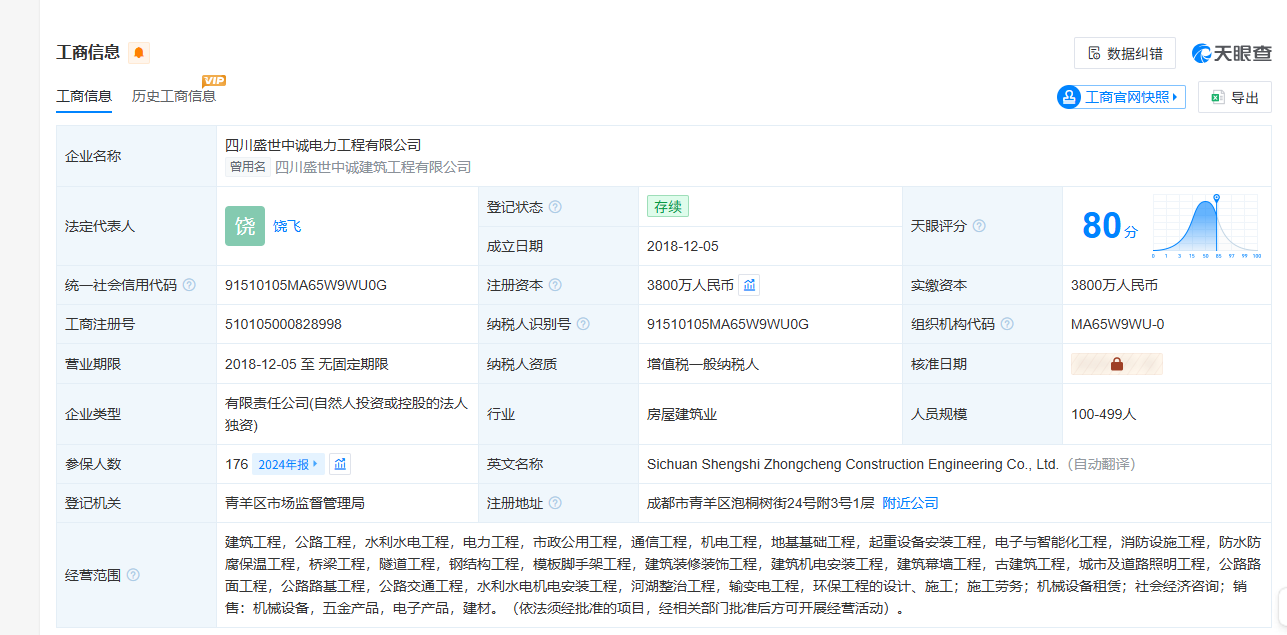Click the 天眼查 logo
Viewport: 1287px width, 635px height.
(x=1231, y=53)
